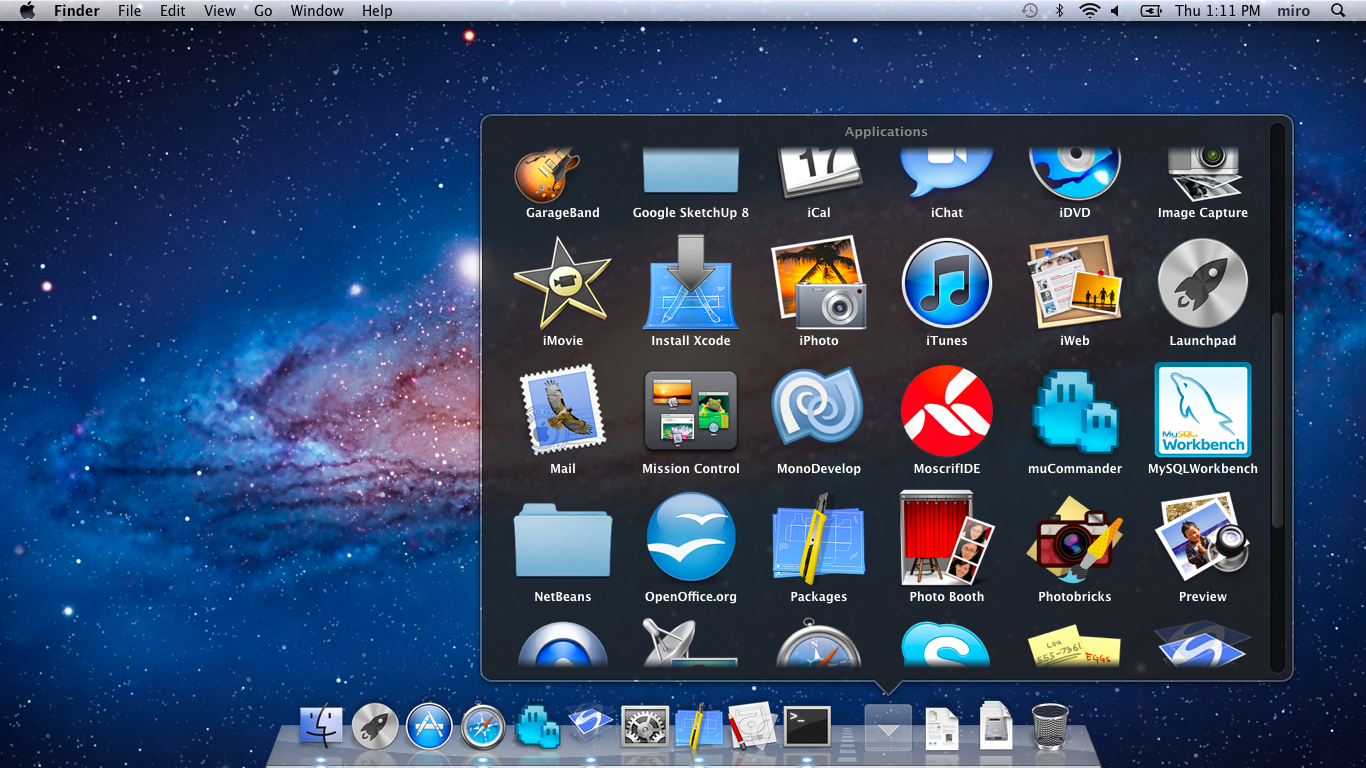
Task: Open Mission Control from the stack
Action: [691, 410]
